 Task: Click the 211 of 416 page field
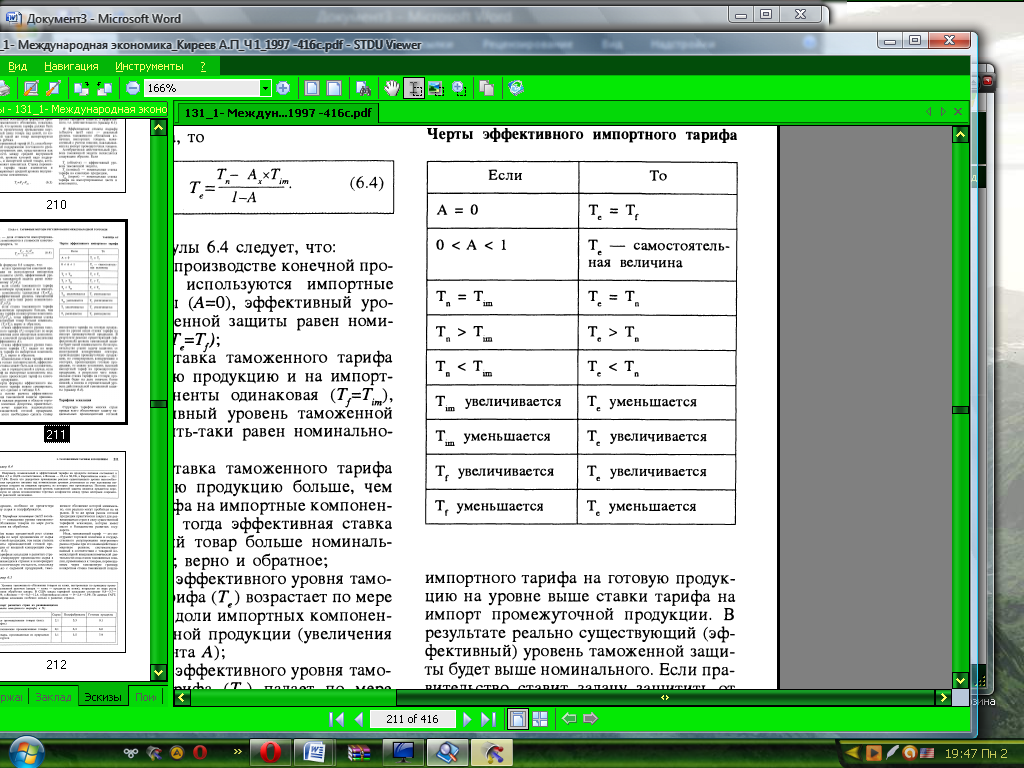click(x=412, y=719)
